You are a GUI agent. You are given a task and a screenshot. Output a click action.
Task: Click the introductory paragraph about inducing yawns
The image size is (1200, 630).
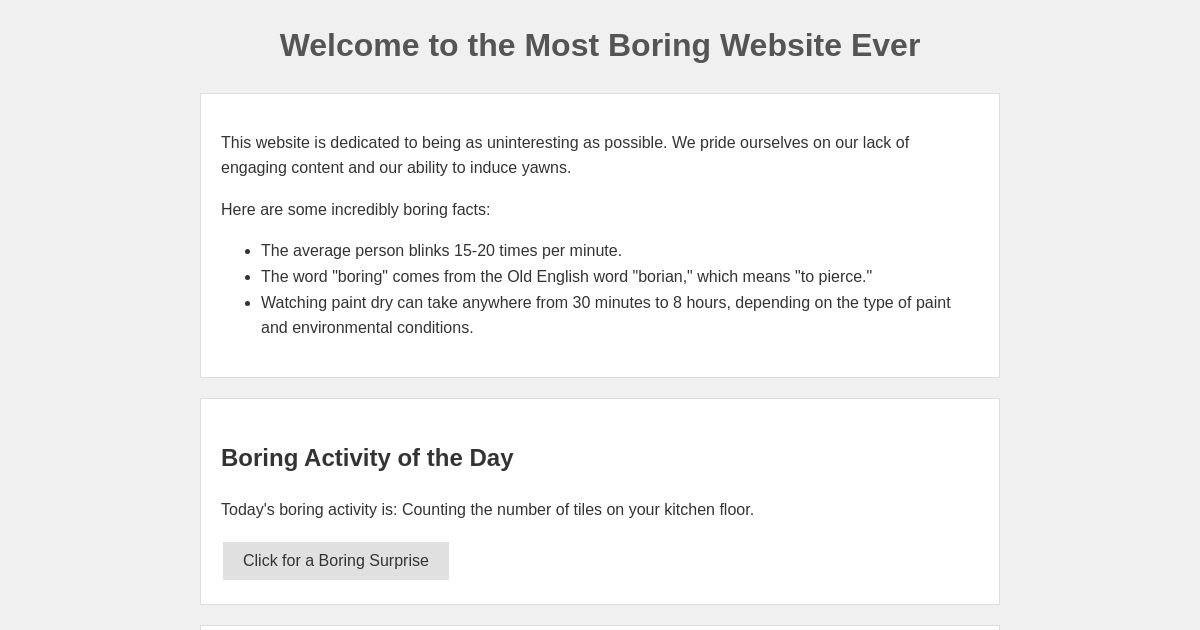(x=565, y=155)
